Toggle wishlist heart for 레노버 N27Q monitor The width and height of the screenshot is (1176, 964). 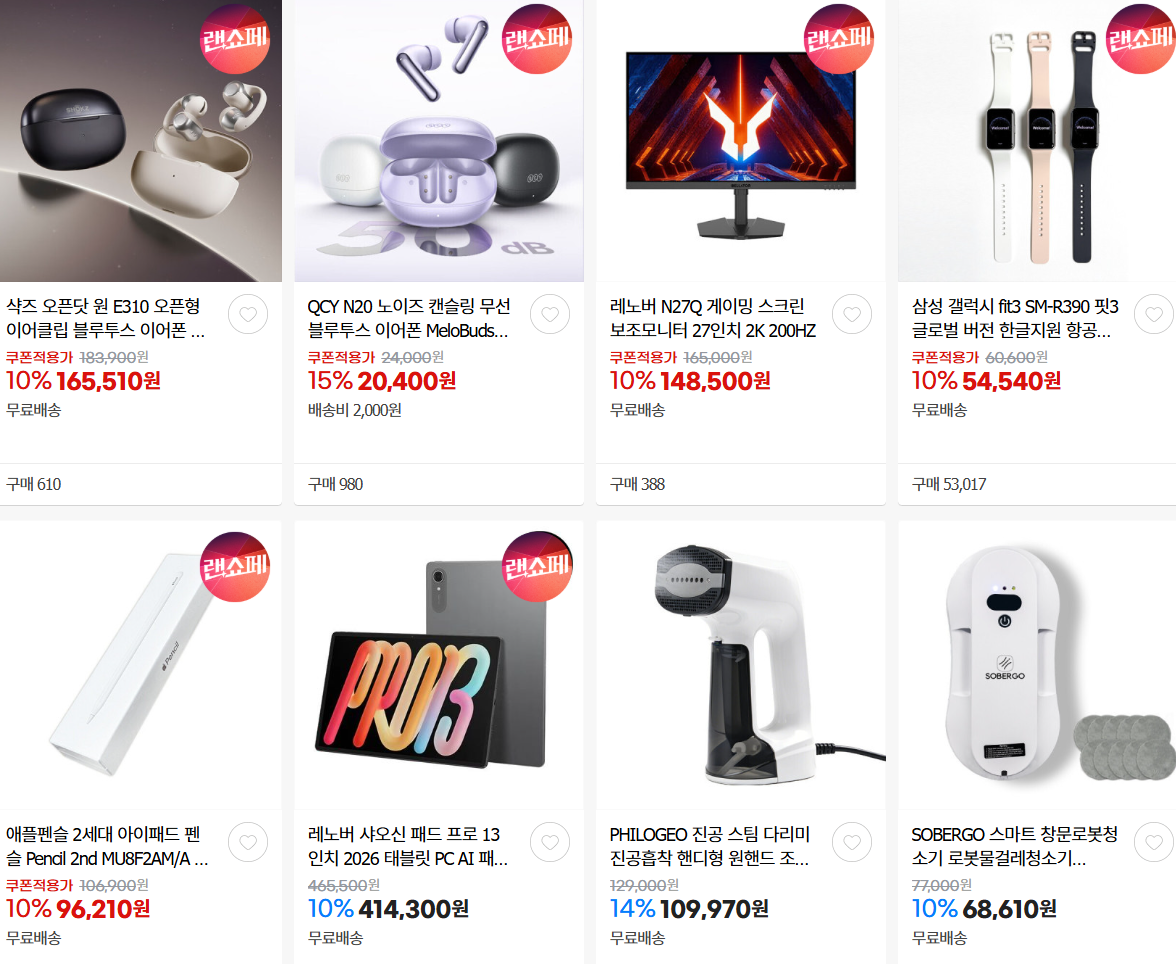[x=852, y=314]
